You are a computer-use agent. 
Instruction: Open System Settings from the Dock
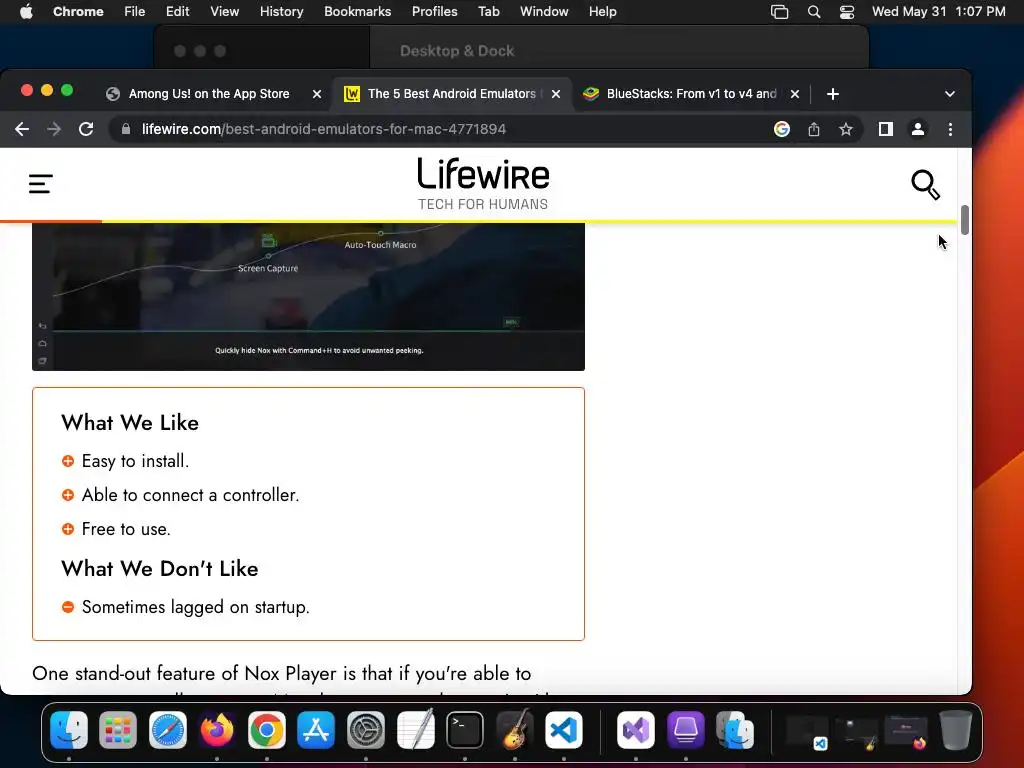pos(366,730)
